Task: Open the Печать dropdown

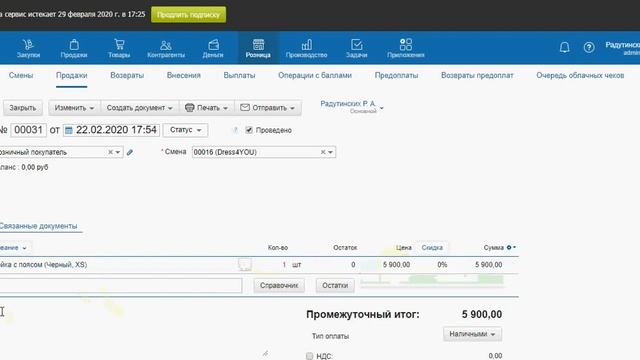Action: pyautogui.click(x=207, y=108)
